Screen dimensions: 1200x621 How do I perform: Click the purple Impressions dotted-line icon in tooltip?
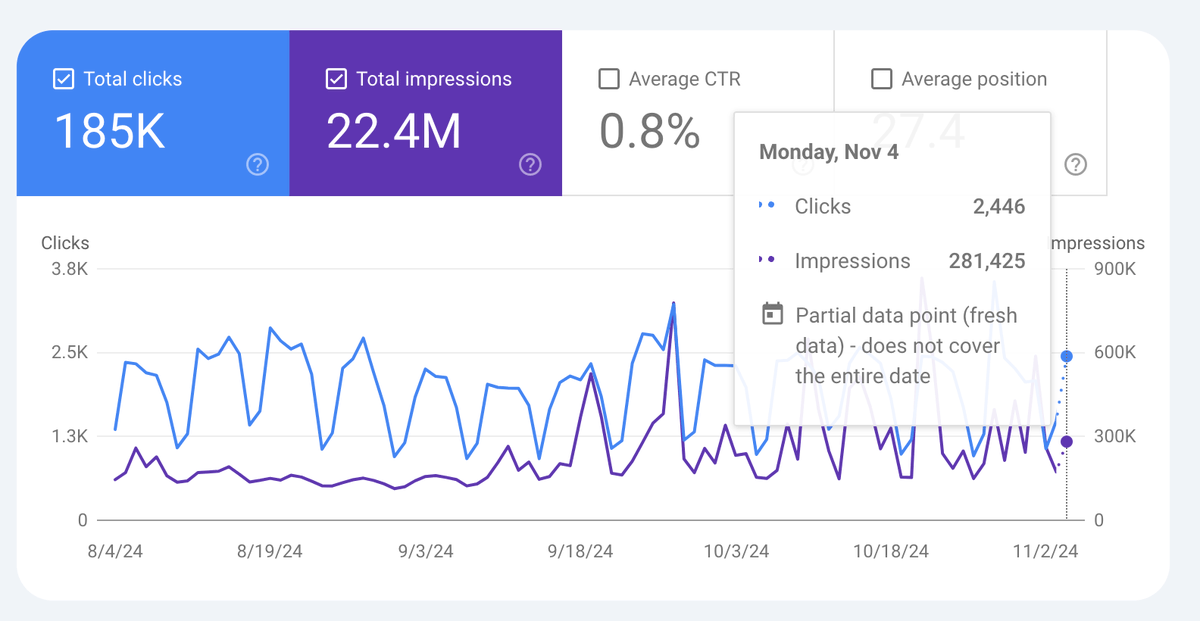point(768,260)
